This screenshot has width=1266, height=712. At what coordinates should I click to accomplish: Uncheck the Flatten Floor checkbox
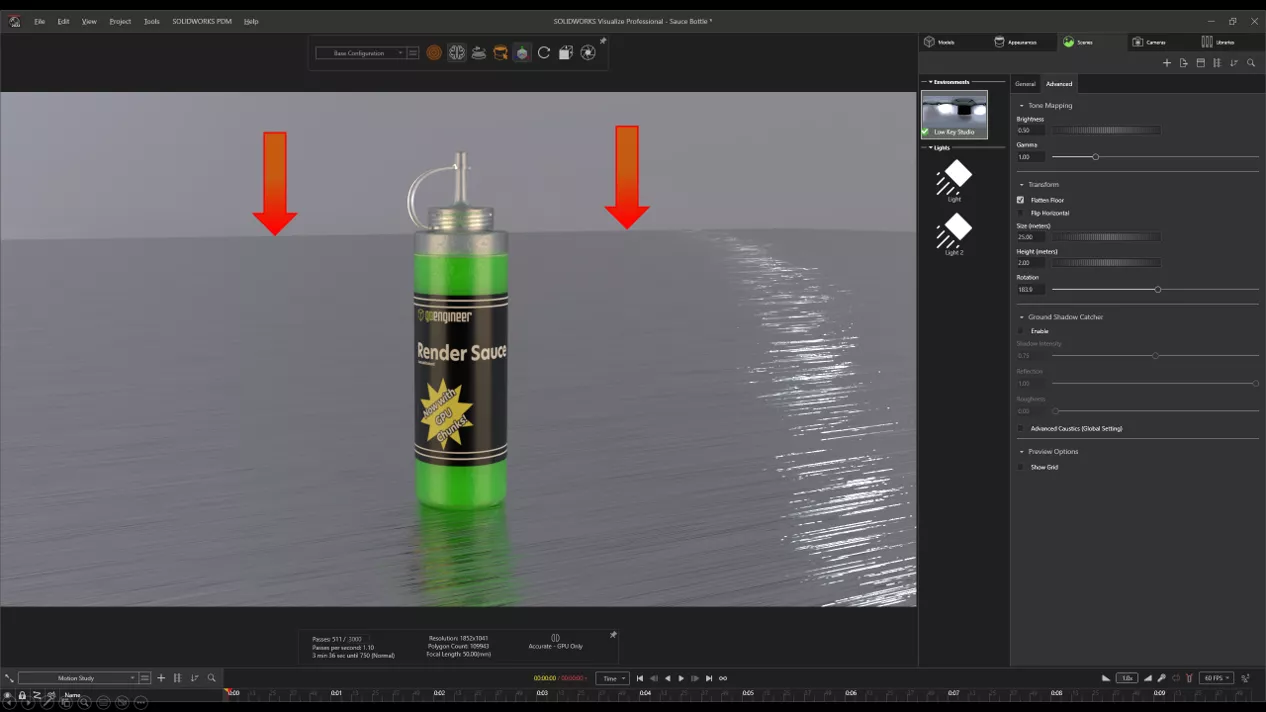point(1020,200)
